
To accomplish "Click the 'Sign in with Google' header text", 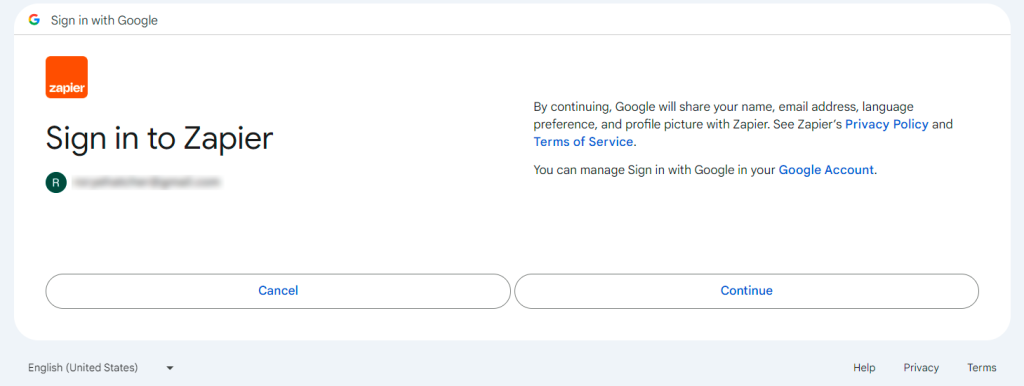I will [x=104, y=20].
